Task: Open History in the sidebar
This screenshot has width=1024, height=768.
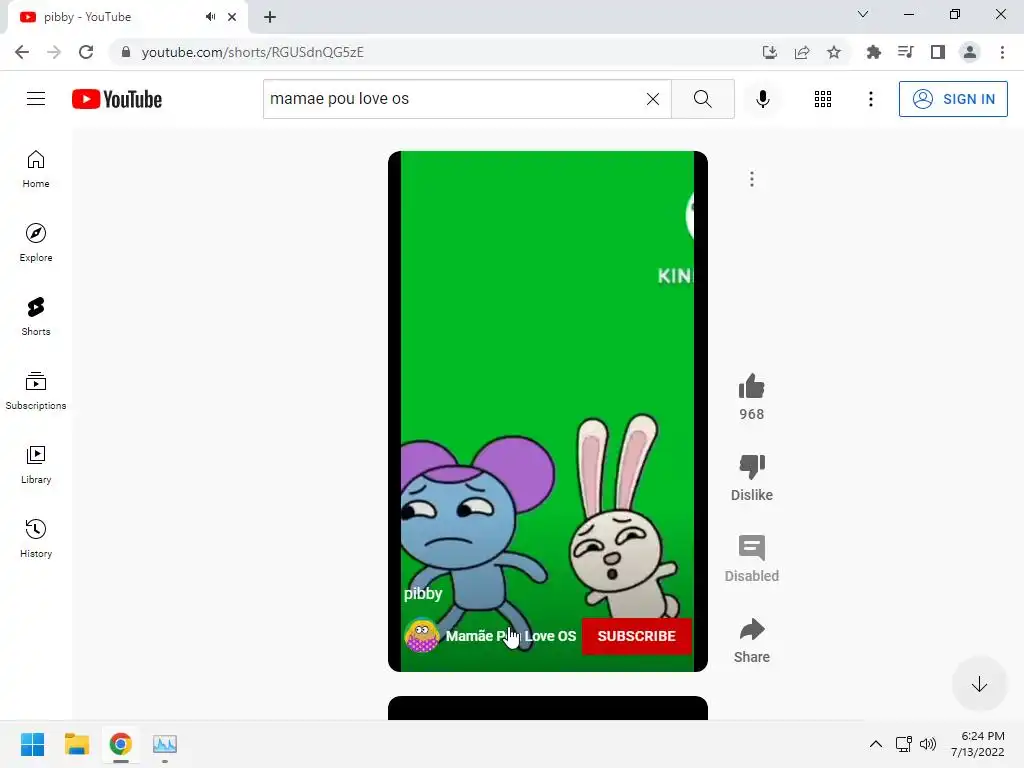Action: tap(36, 538)
